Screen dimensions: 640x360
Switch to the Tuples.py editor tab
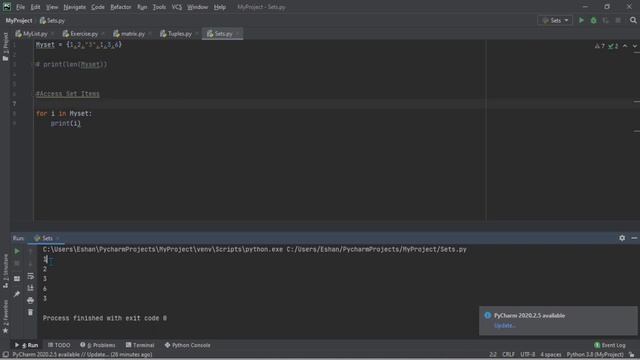pyautogui.click(x=179, y=34)
